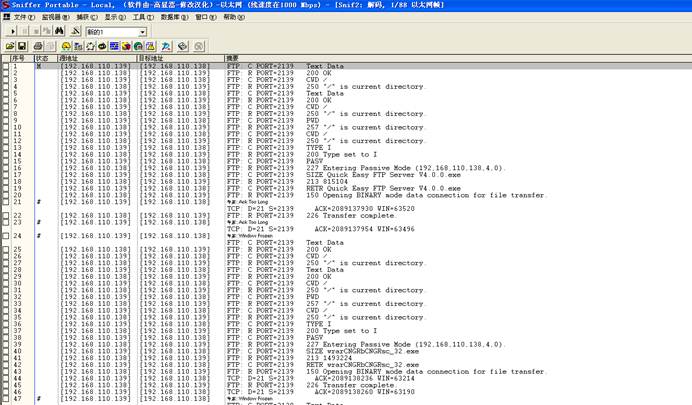Select the row reading 213 1493224
This screenshot has width=692, height=405.
346,358
